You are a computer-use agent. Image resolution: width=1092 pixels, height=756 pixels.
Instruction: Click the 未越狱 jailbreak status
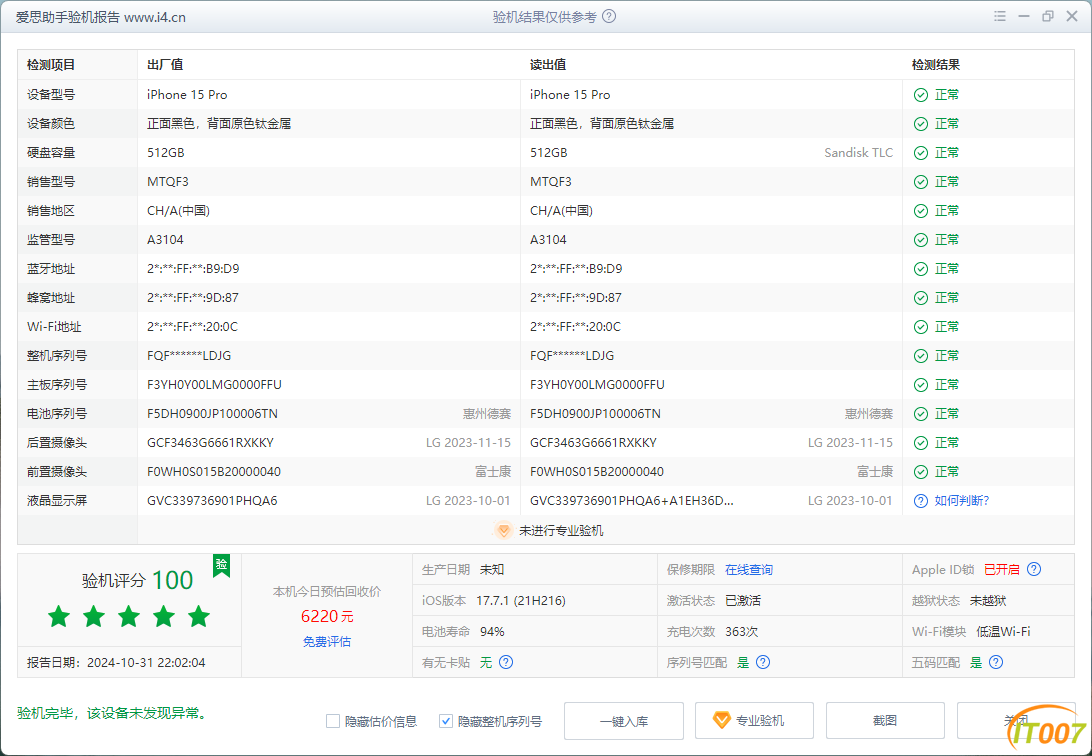coord(988,601)
